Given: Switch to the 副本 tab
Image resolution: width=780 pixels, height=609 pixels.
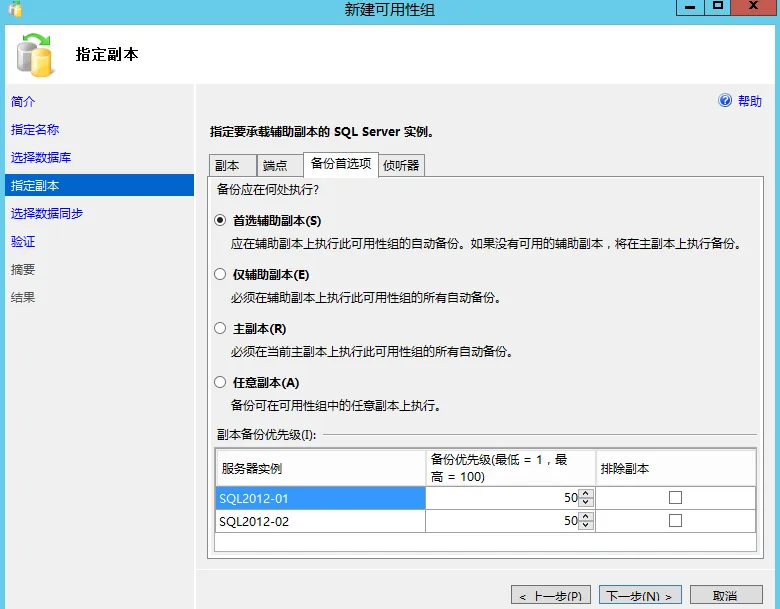Looking at the screenshot, I should click(x=232, y=166).
